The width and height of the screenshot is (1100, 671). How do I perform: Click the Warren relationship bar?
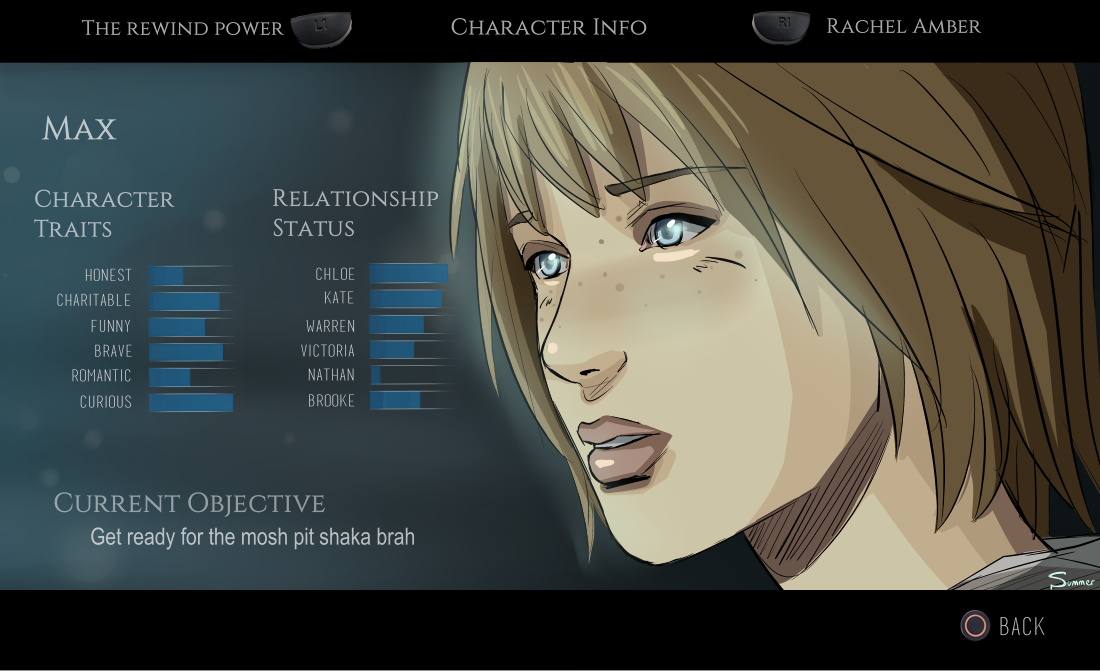click(410, 324)
